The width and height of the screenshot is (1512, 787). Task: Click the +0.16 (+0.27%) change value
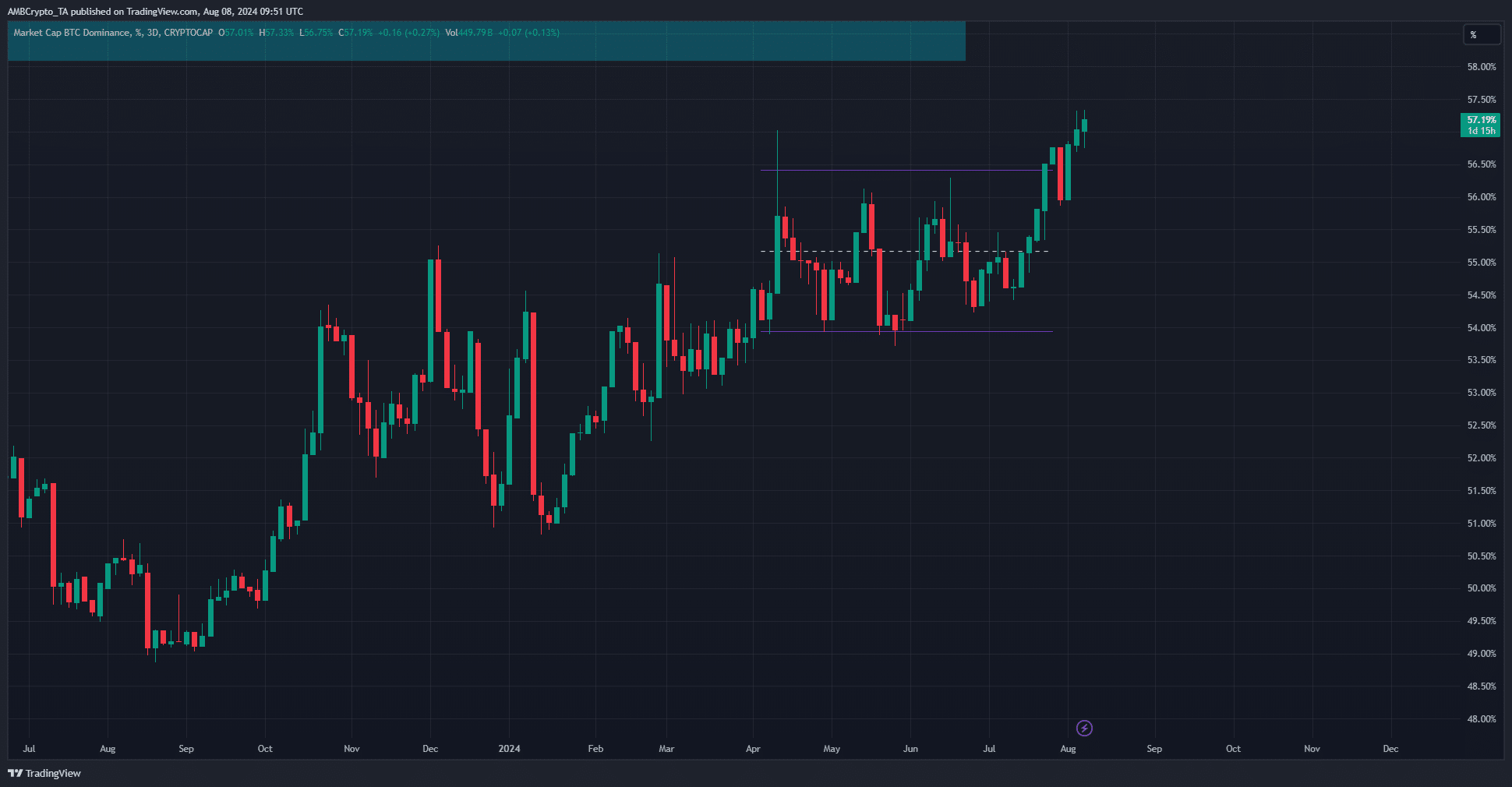[408, 33]
